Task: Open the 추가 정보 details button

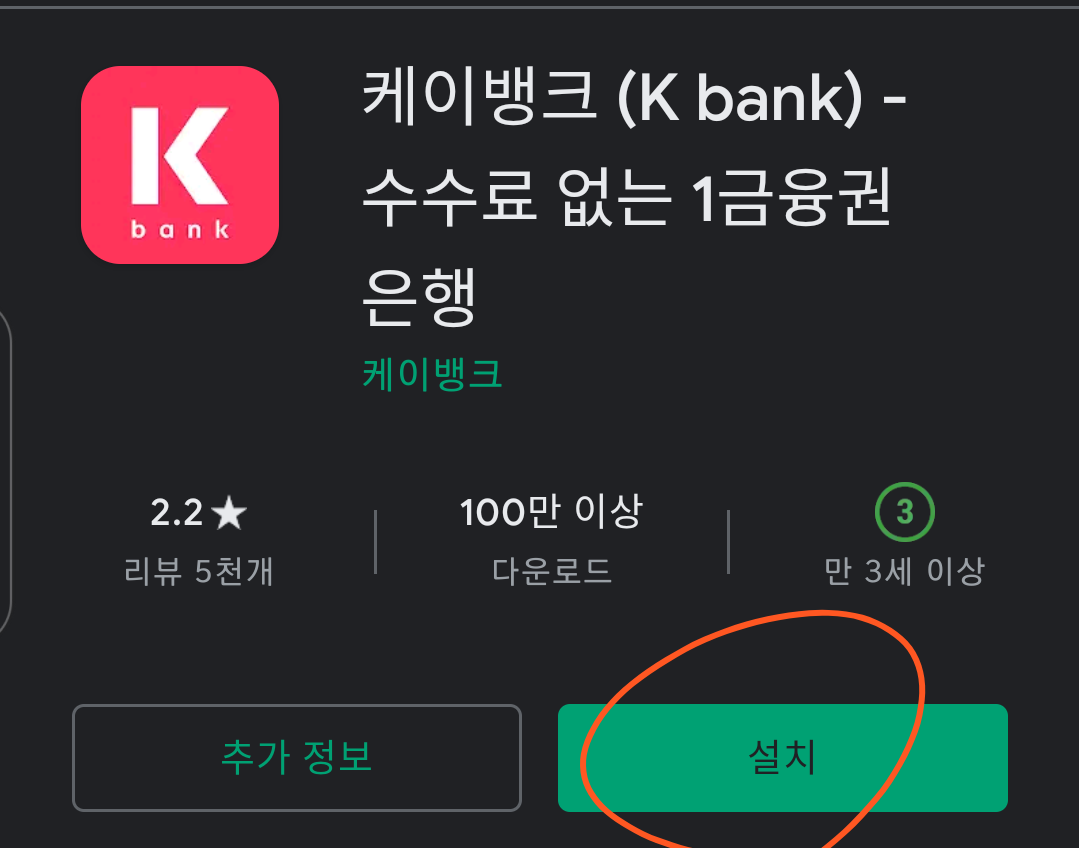Action: [297, 757]
